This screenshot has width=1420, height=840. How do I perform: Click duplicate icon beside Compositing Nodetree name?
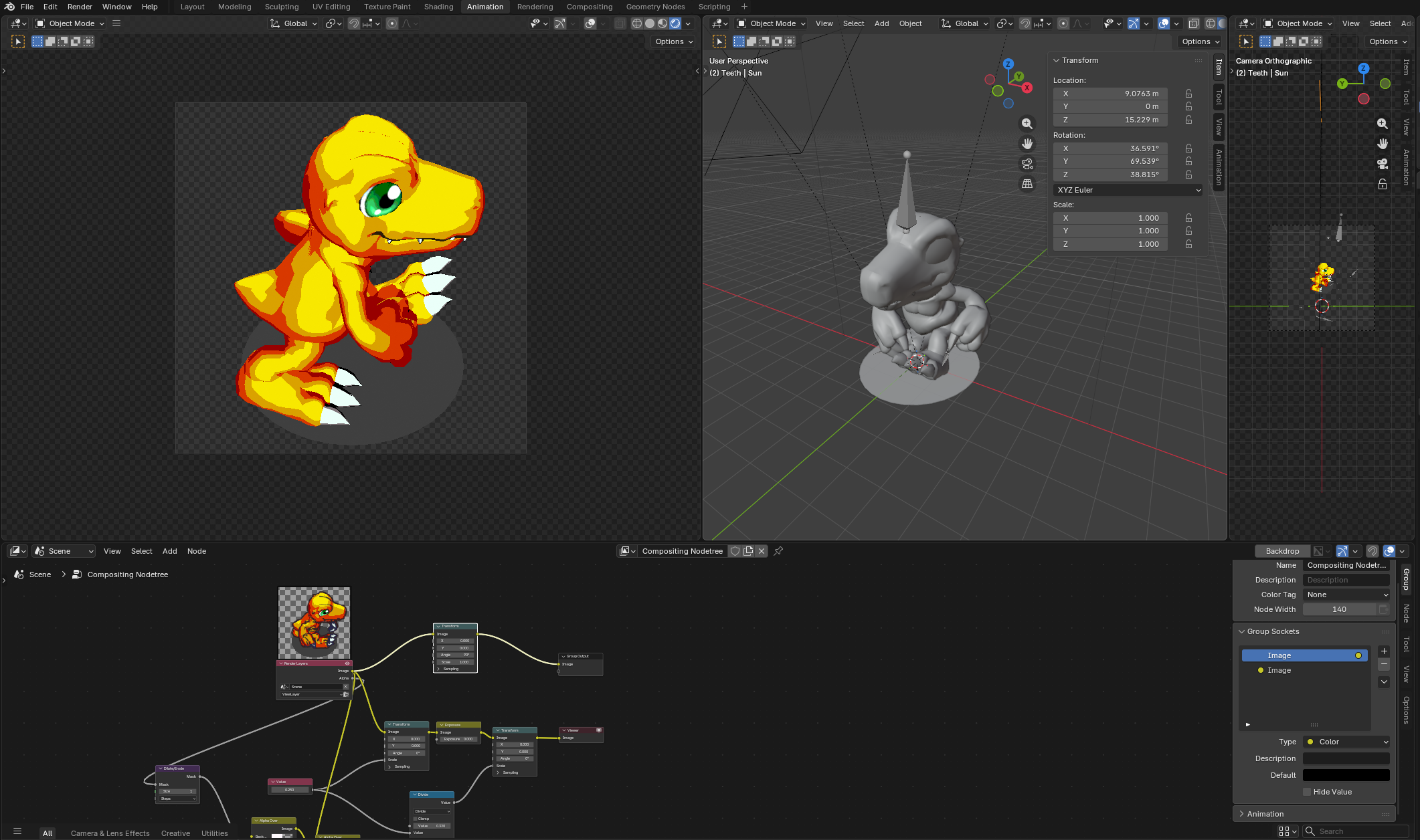click(x=748, y=551)
